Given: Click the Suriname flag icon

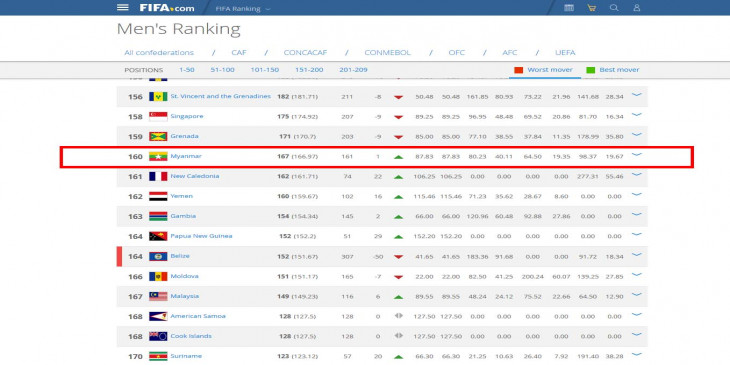Looking at the screenshot, I should pos(158,357).
